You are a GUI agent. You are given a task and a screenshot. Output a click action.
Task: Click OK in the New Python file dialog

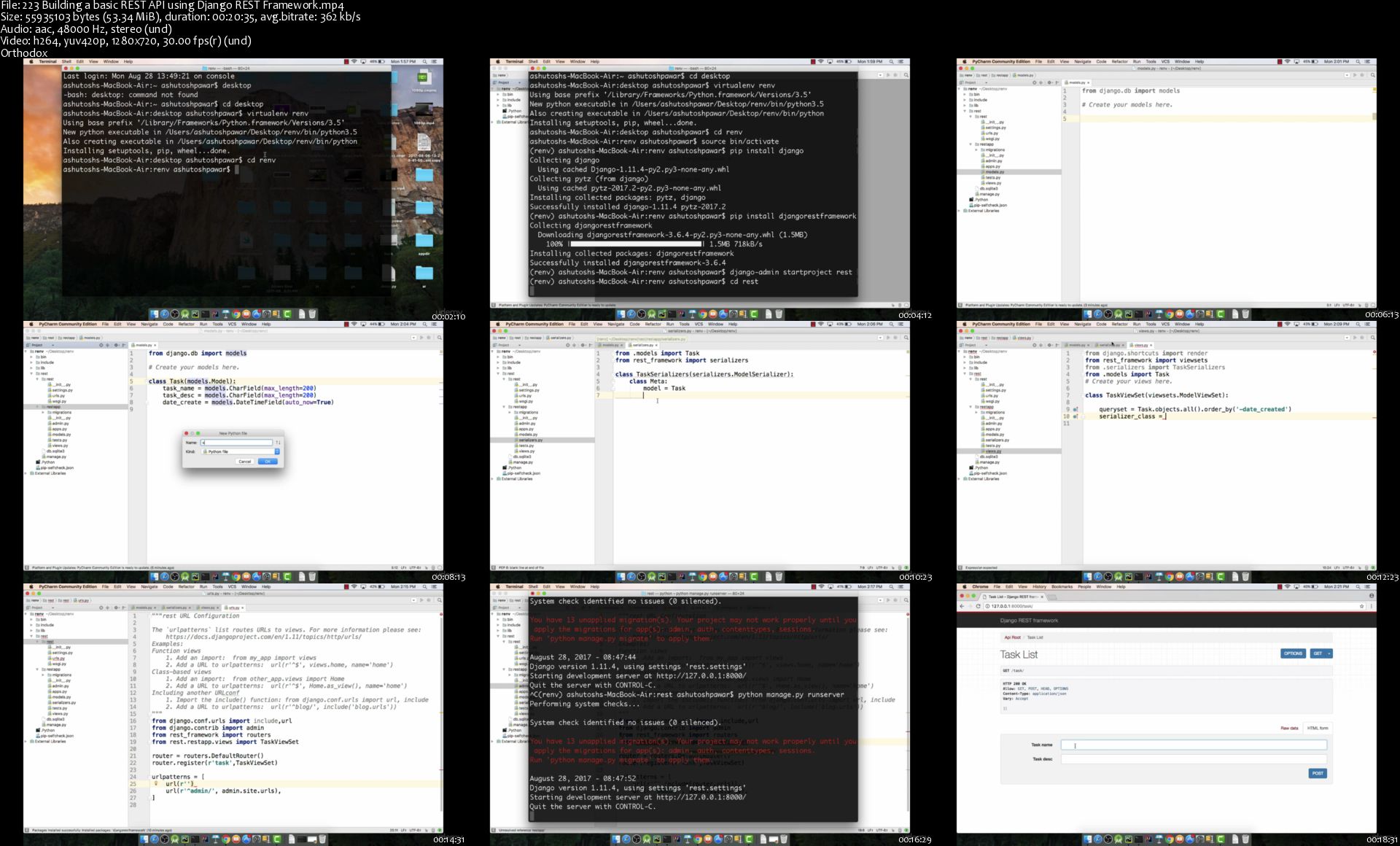(x=268, y=462)
